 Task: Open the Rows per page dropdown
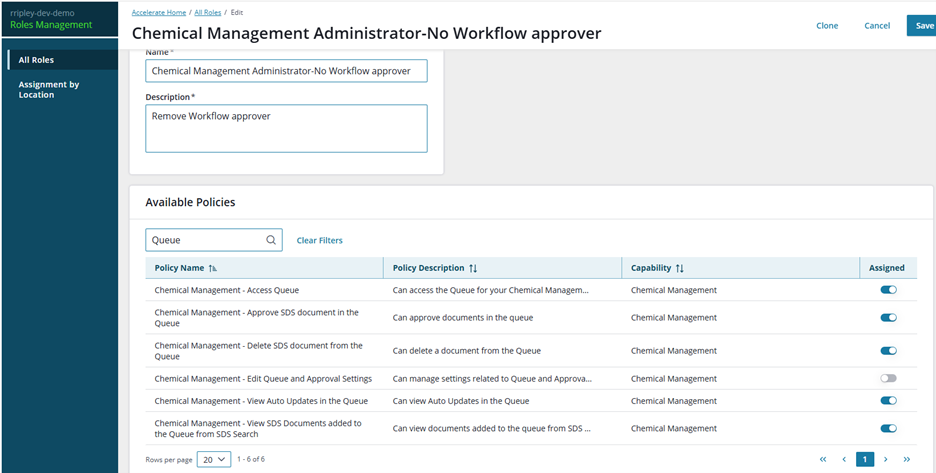(213, 459)
